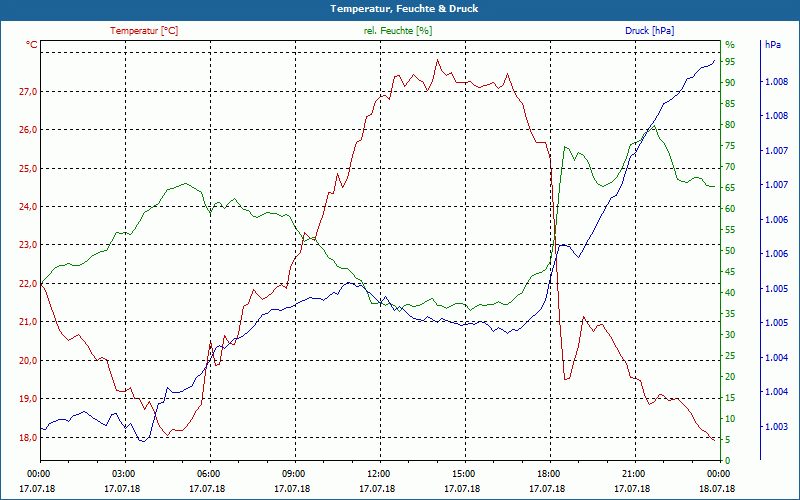Click the "21,0" temperature axis label
The image size is (800, 500).
[28, 322]
